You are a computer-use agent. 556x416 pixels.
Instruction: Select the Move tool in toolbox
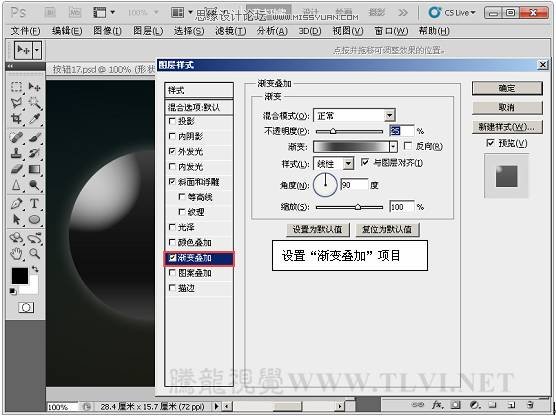point(34,87)
